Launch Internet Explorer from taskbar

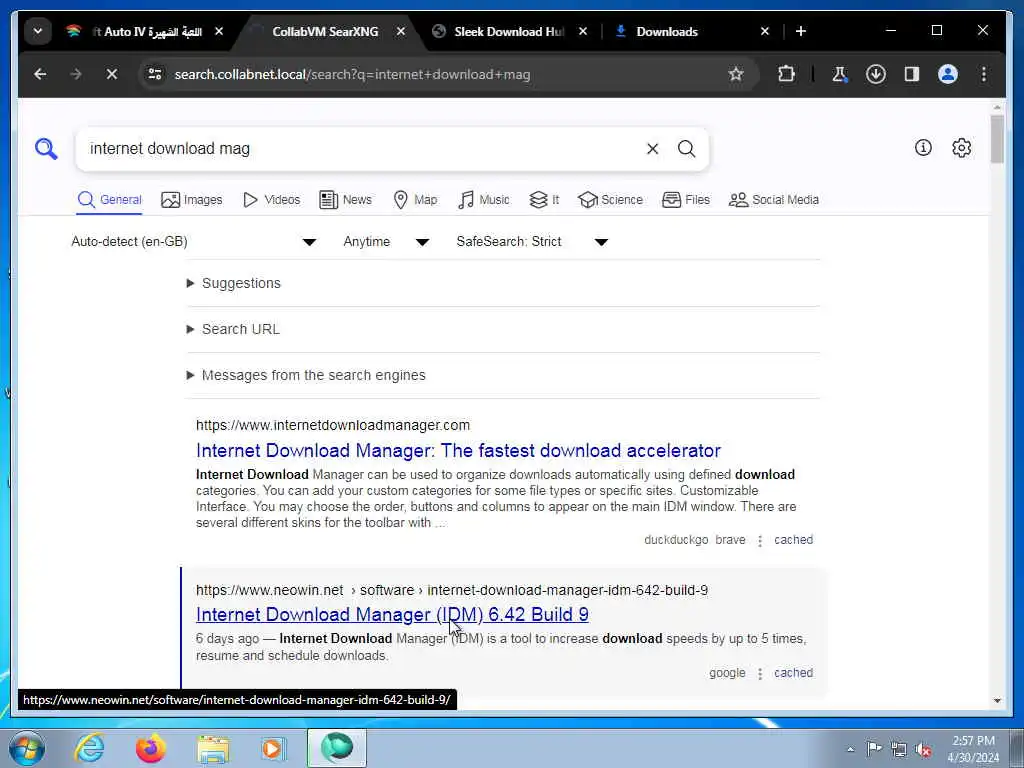click(89, 748)
